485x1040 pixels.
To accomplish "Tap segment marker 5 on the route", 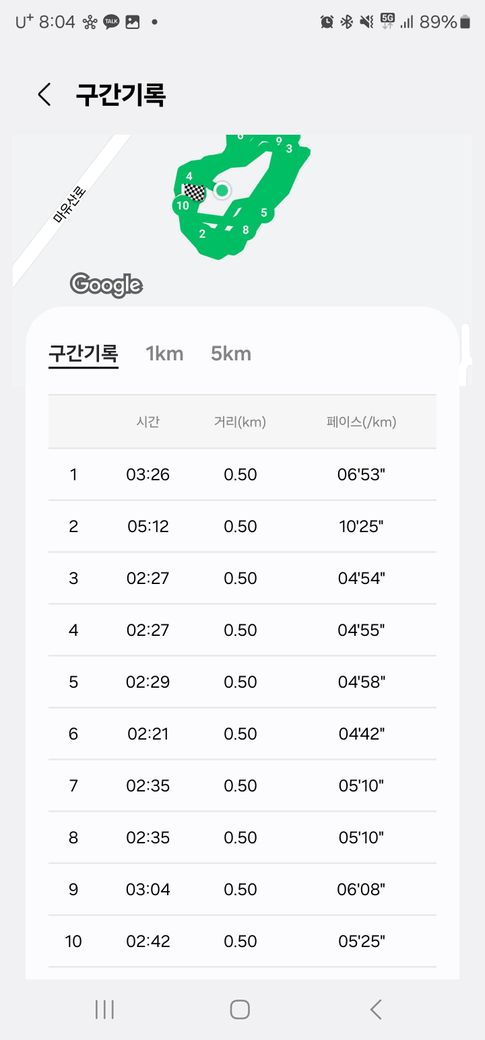I will tap(263, 212).
